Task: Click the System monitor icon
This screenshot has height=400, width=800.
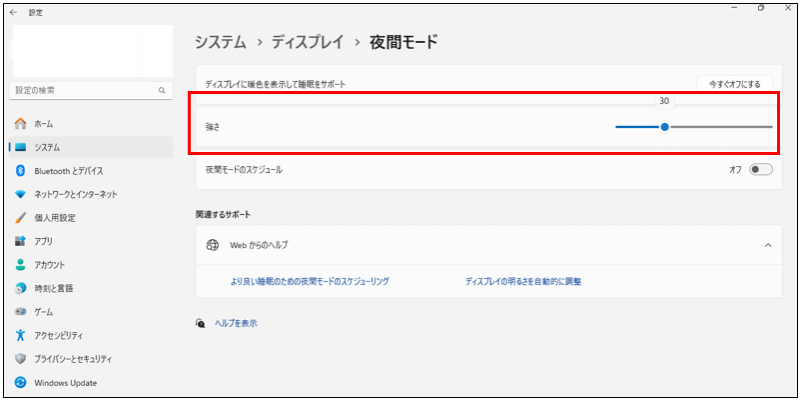Action: [x=20, y=147]
